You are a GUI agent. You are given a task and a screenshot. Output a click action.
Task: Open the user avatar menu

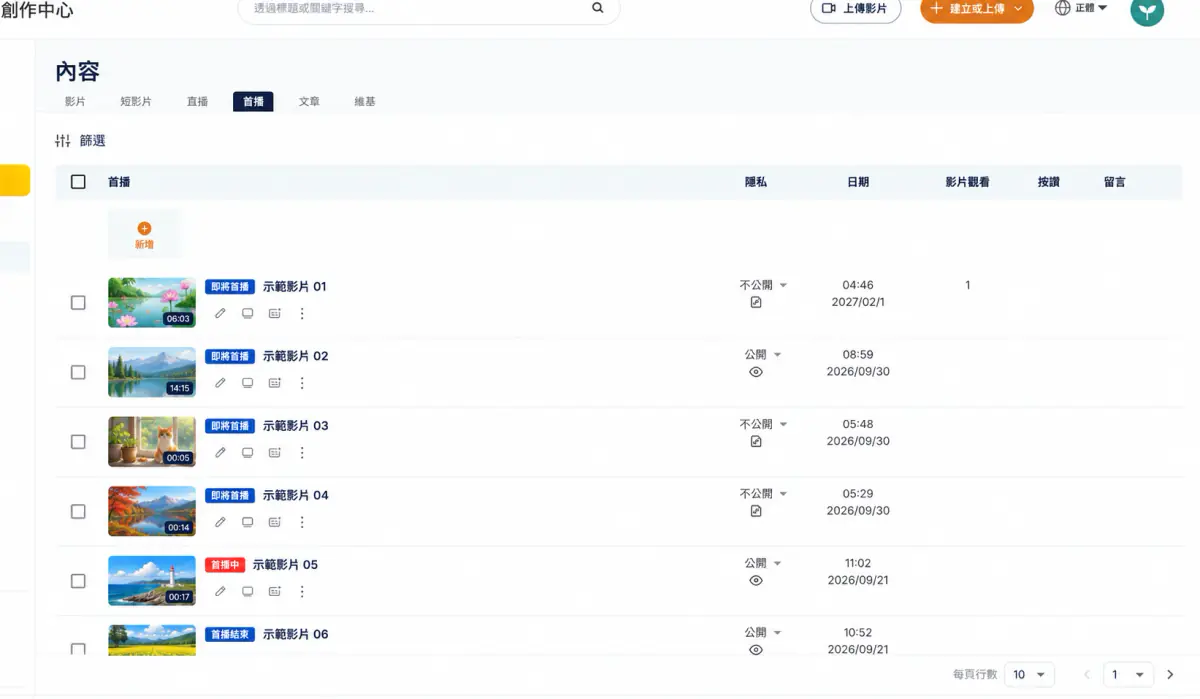(x=1147, y=10)
